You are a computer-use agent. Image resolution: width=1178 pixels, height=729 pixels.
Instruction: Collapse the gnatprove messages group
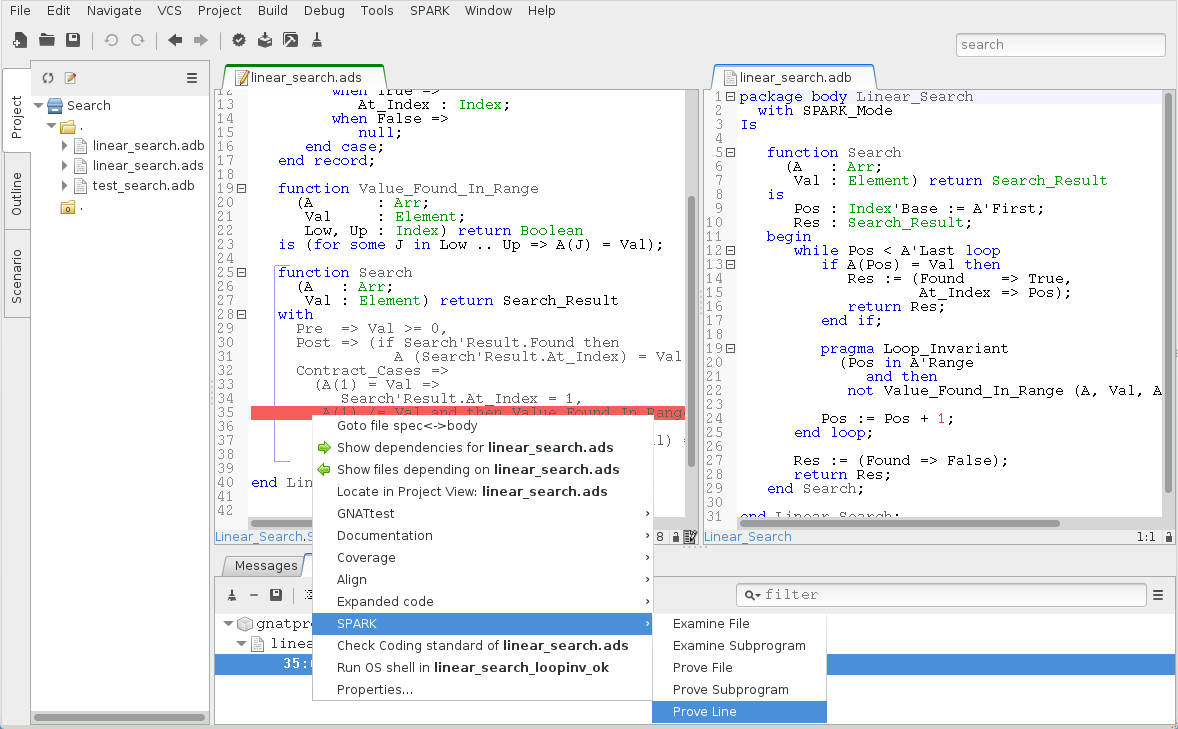(x=228, y=623)
